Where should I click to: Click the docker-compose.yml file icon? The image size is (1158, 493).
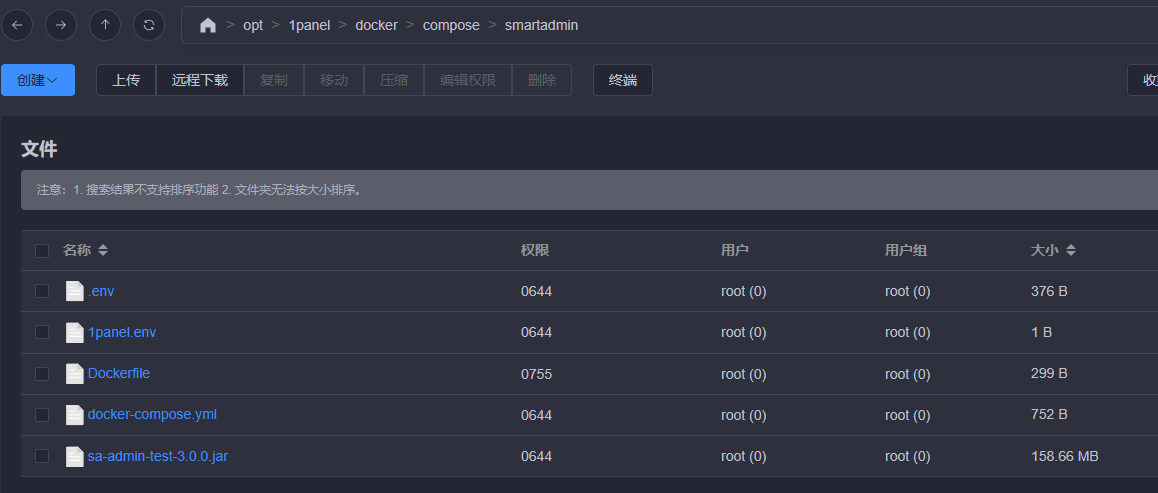pyautogui.click(x=75, y=415)
